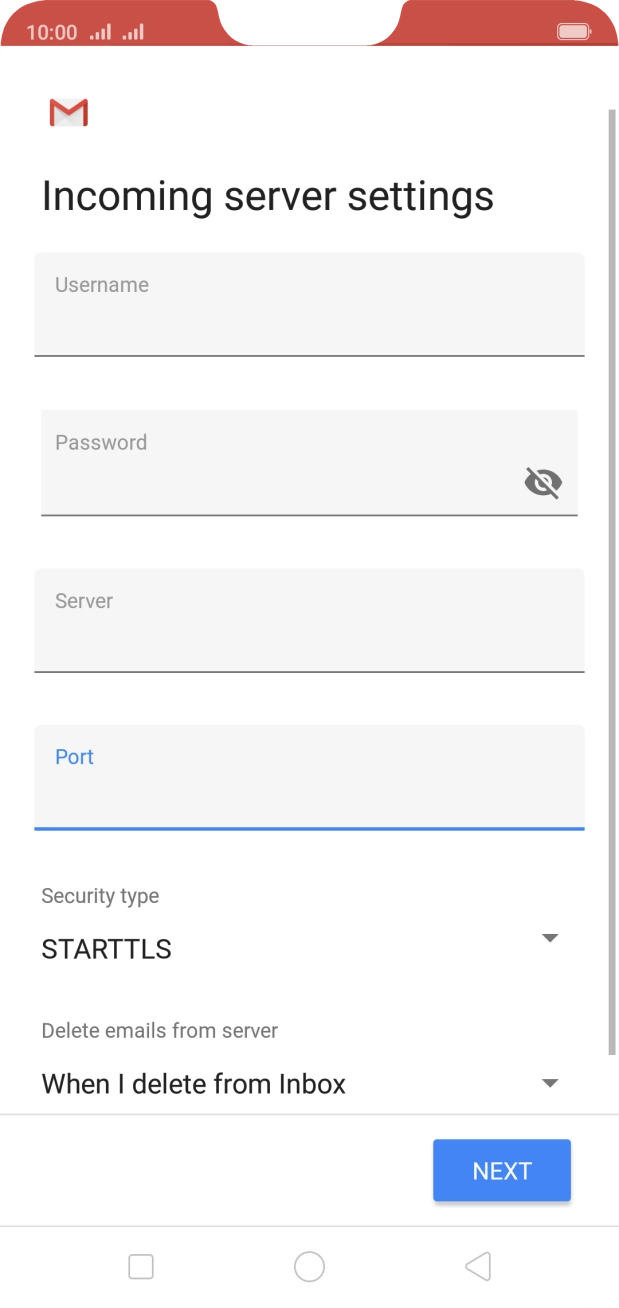Expand the Delete emails from server dropdown

click(x=549, y=1082)
